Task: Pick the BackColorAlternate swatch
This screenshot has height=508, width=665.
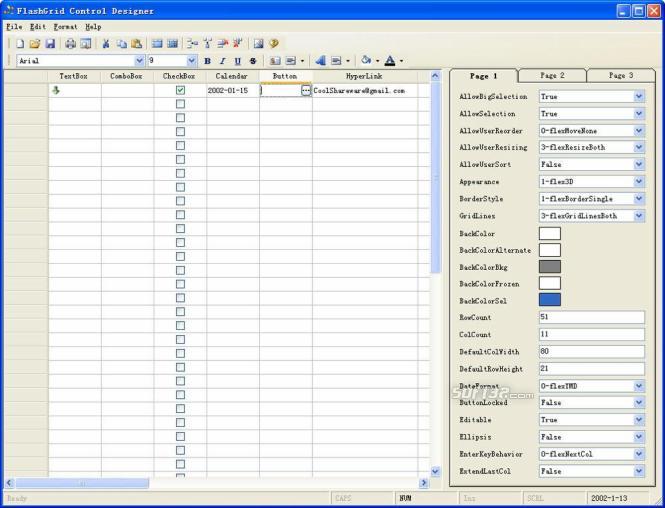Action: (x=550, y=250)
